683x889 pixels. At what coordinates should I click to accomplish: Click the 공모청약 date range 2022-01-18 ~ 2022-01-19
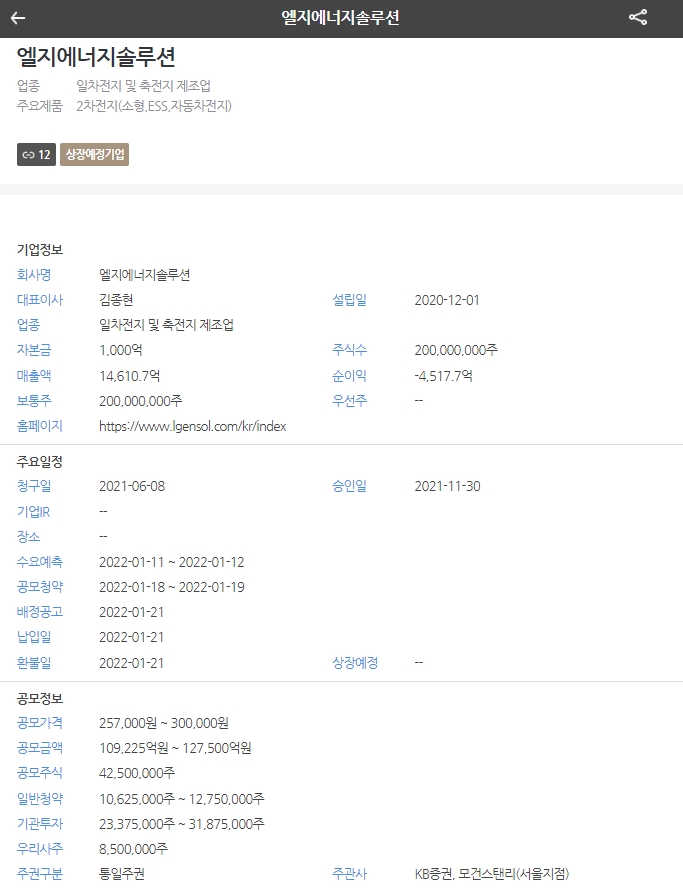click(172, 587)
